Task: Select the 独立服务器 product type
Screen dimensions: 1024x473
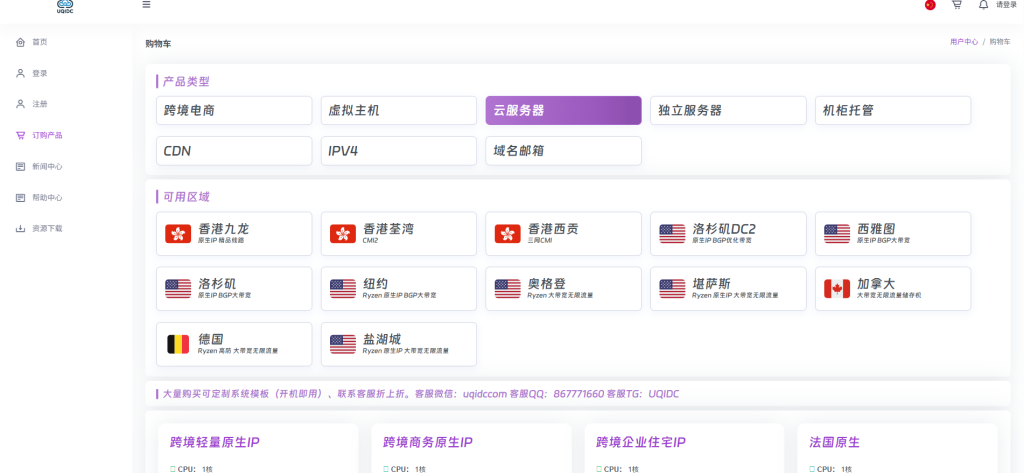Action: coord(728,110)
